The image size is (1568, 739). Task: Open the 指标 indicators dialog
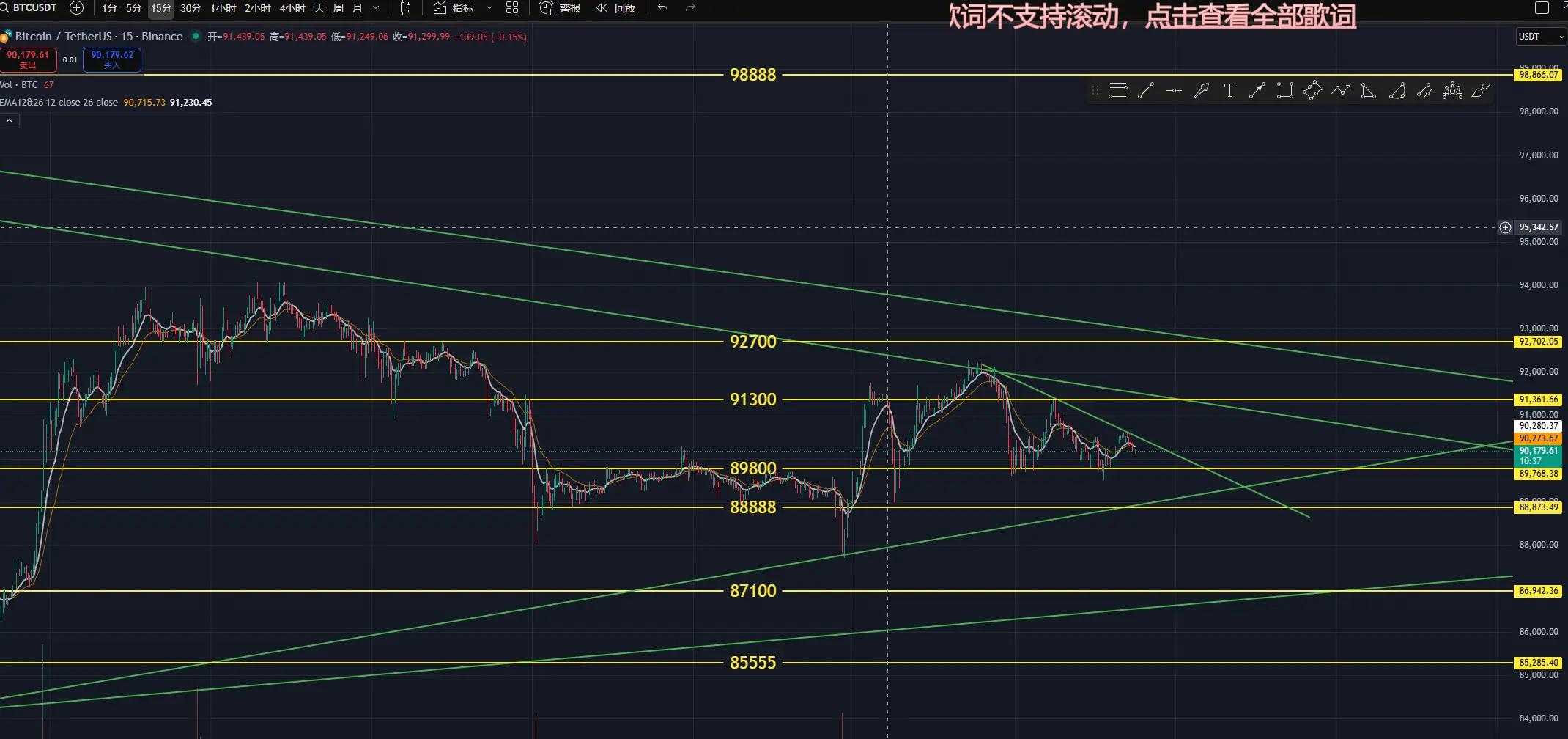tap(454, 8)
